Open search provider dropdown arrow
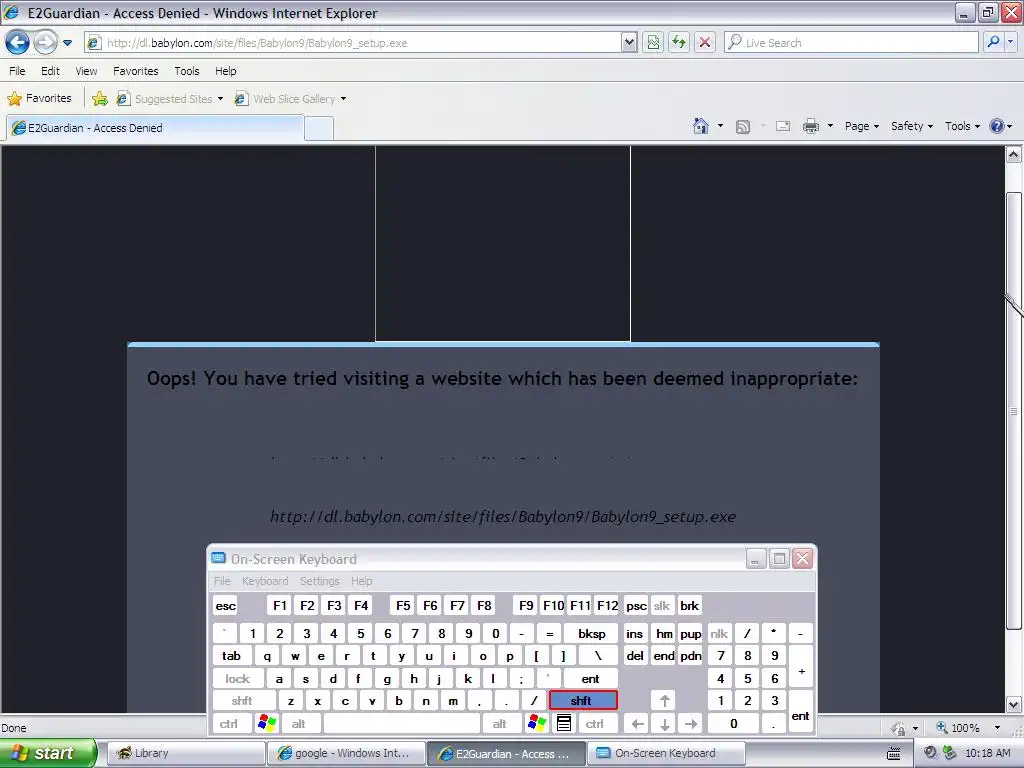The image size is (1024, 768). 1011,42
